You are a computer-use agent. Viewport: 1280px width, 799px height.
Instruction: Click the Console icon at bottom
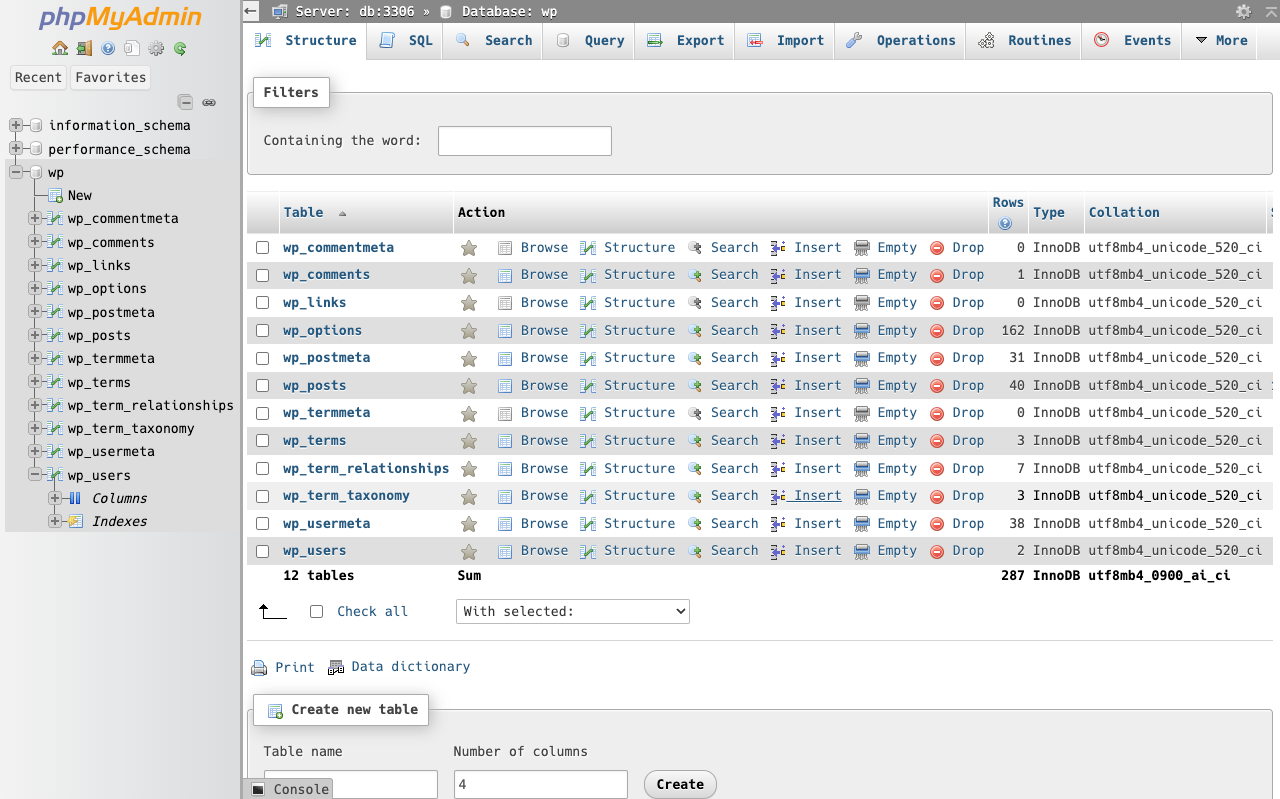click(258, 789)
